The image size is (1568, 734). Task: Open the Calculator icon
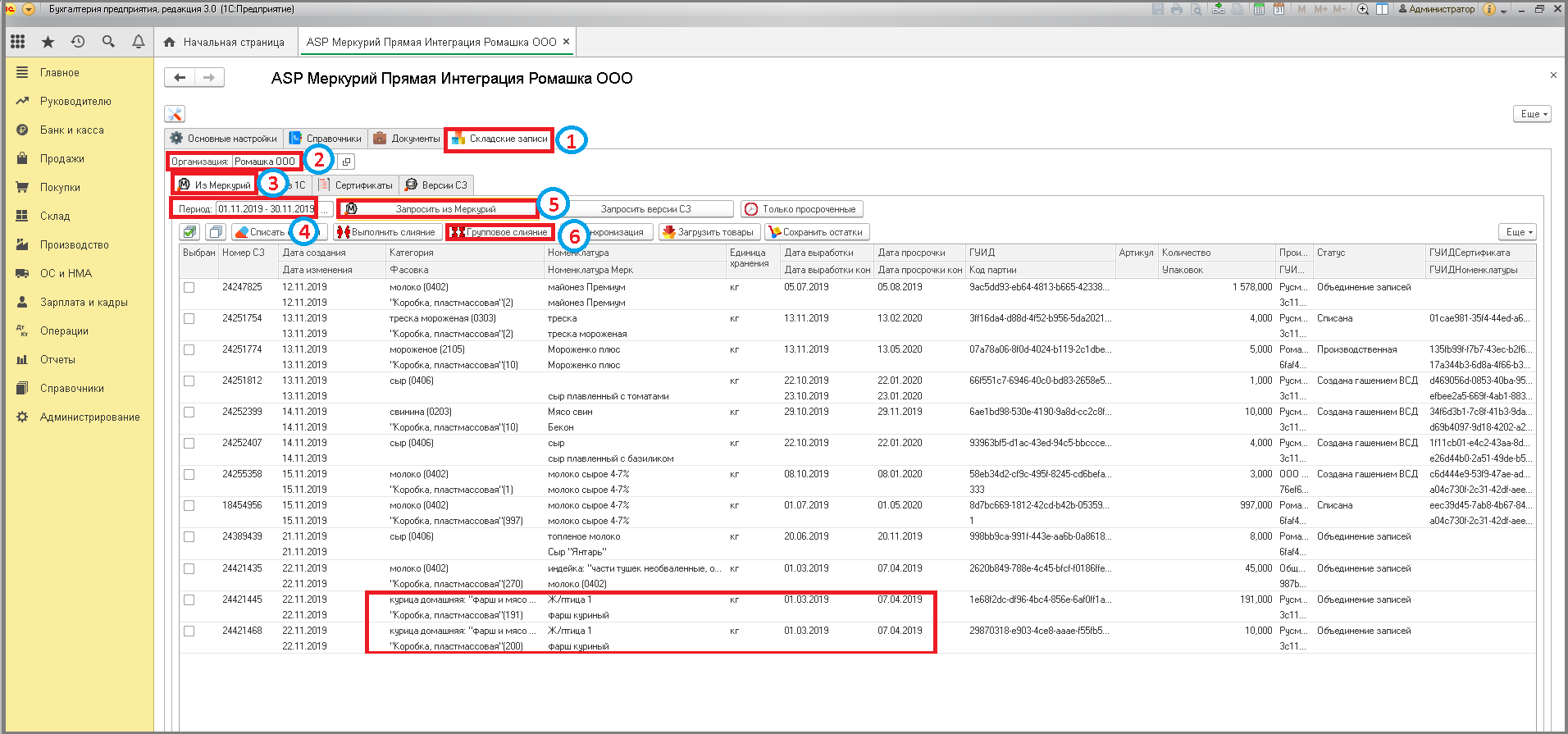pyautogui.click(x=1259, y=9)
